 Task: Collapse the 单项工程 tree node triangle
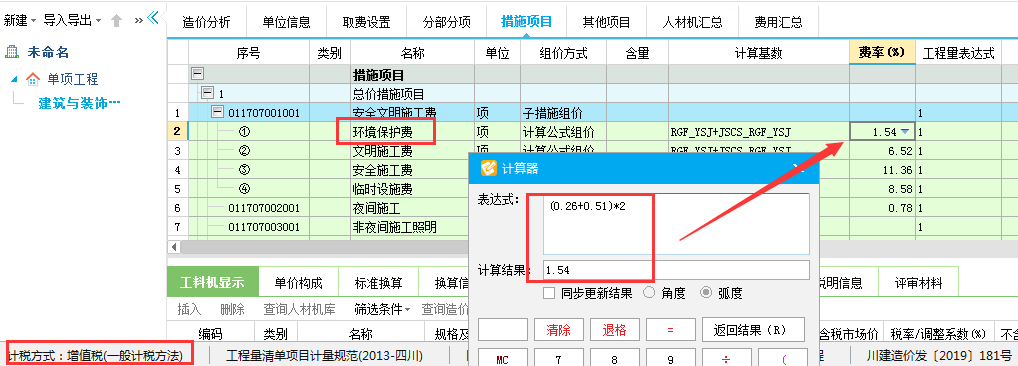[14, 79]
